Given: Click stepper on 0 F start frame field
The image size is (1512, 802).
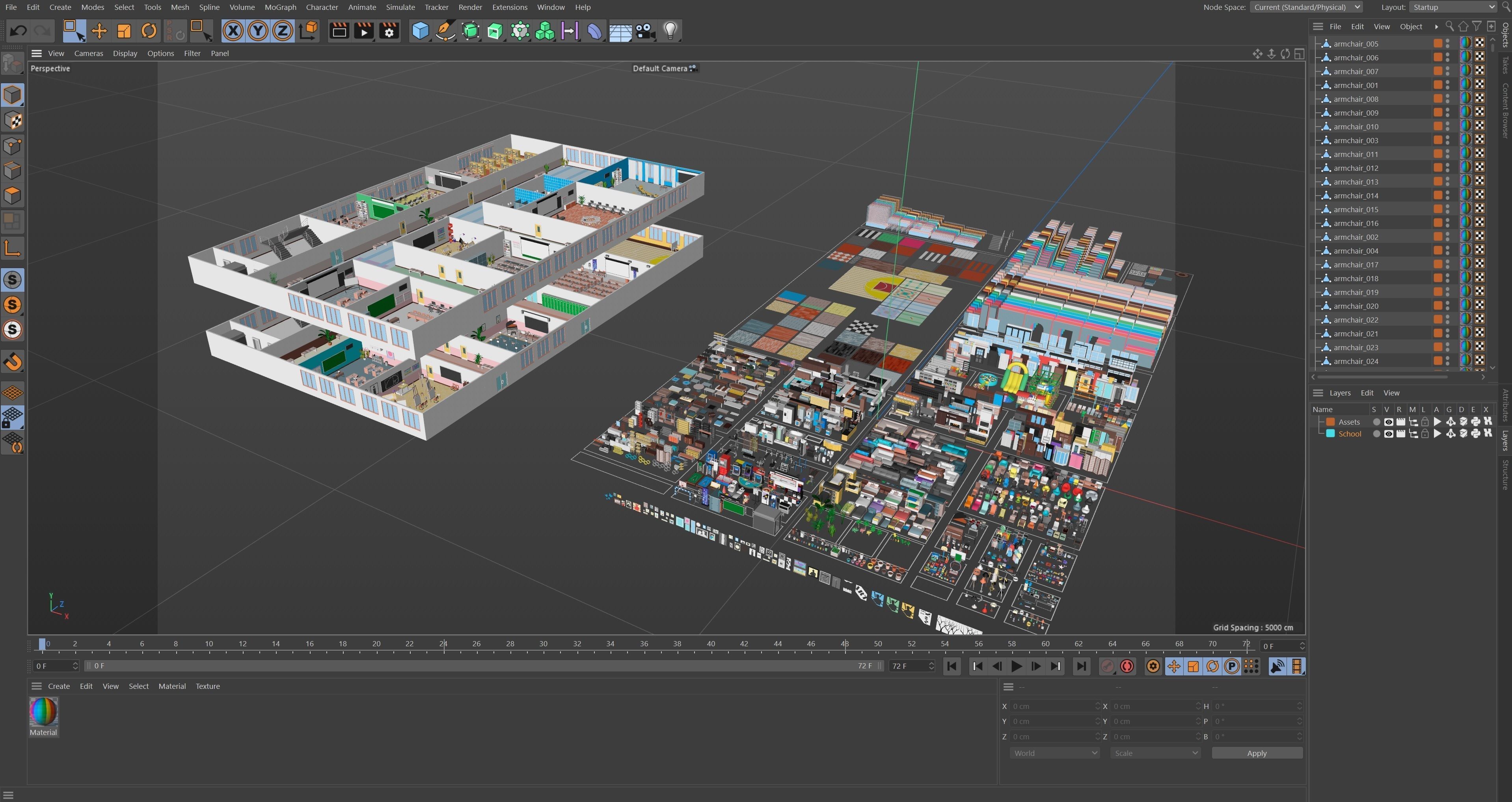Looking at the screenshot, I should [x=75, y=666].
